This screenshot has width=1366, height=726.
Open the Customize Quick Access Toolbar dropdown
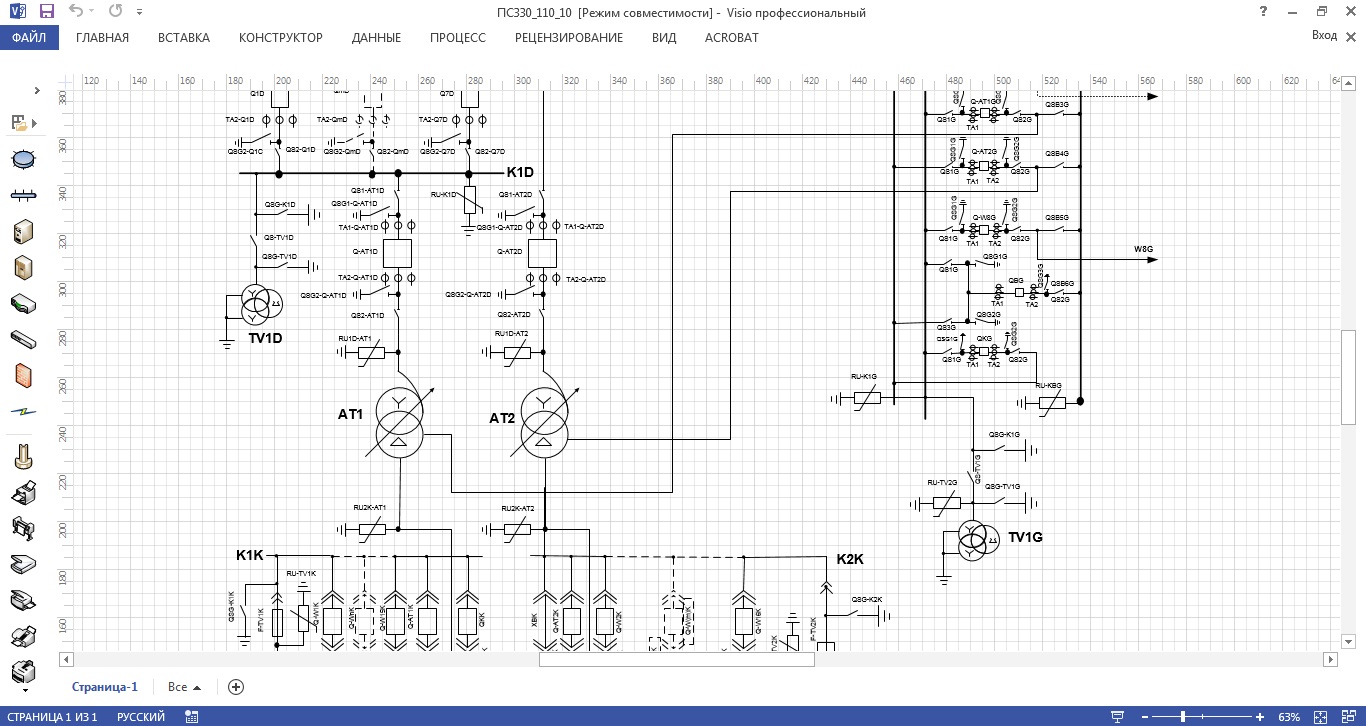(x=139, y=13)
